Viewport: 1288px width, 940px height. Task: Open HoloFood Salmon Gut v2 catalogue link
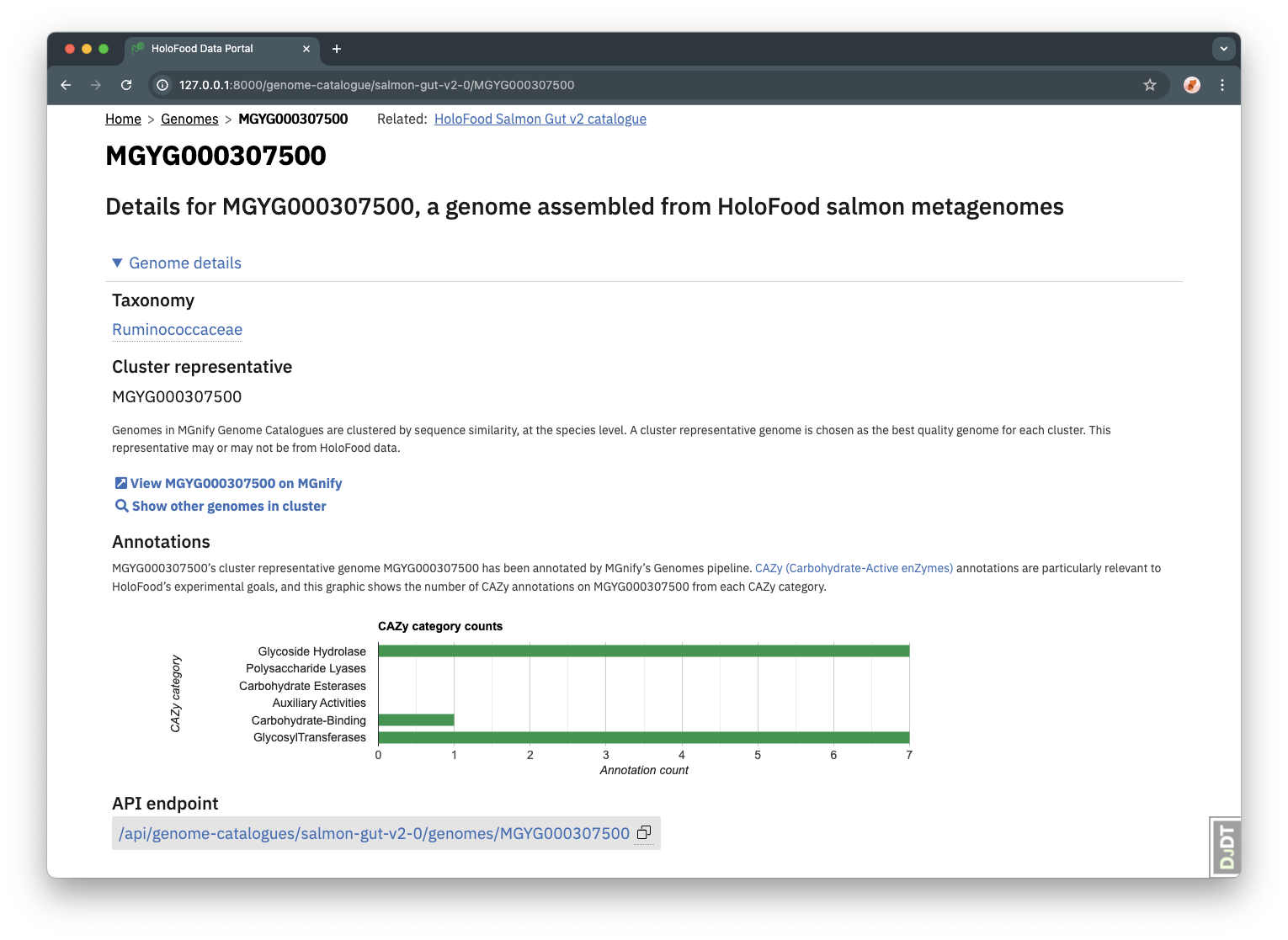tap(540, 119)
